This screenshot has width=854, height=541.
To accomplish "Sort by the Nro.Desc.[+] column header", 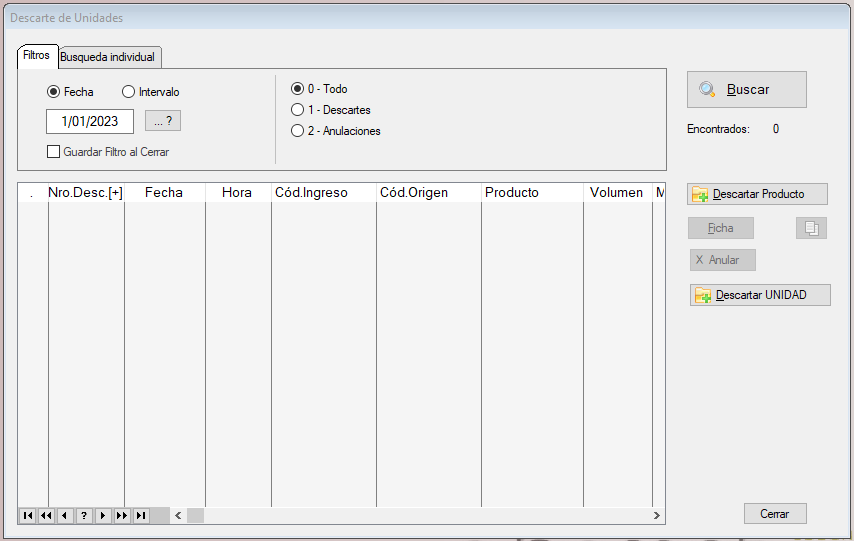I will point(85,192).
